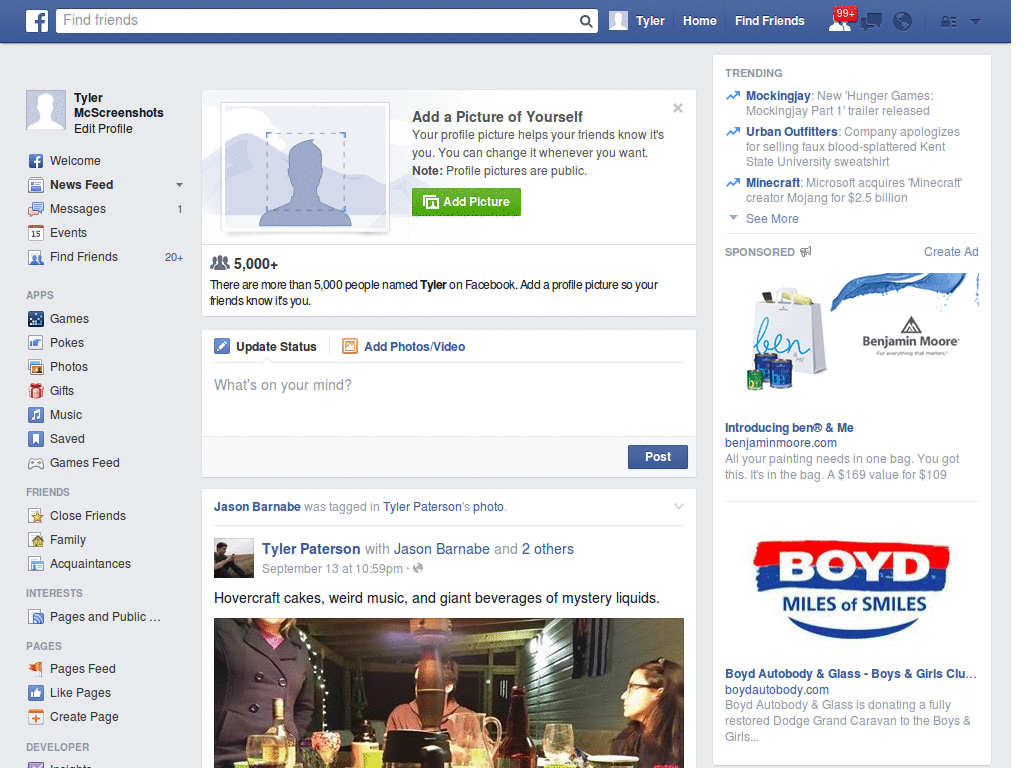Click the Events calendar icon

pos(36,233)
